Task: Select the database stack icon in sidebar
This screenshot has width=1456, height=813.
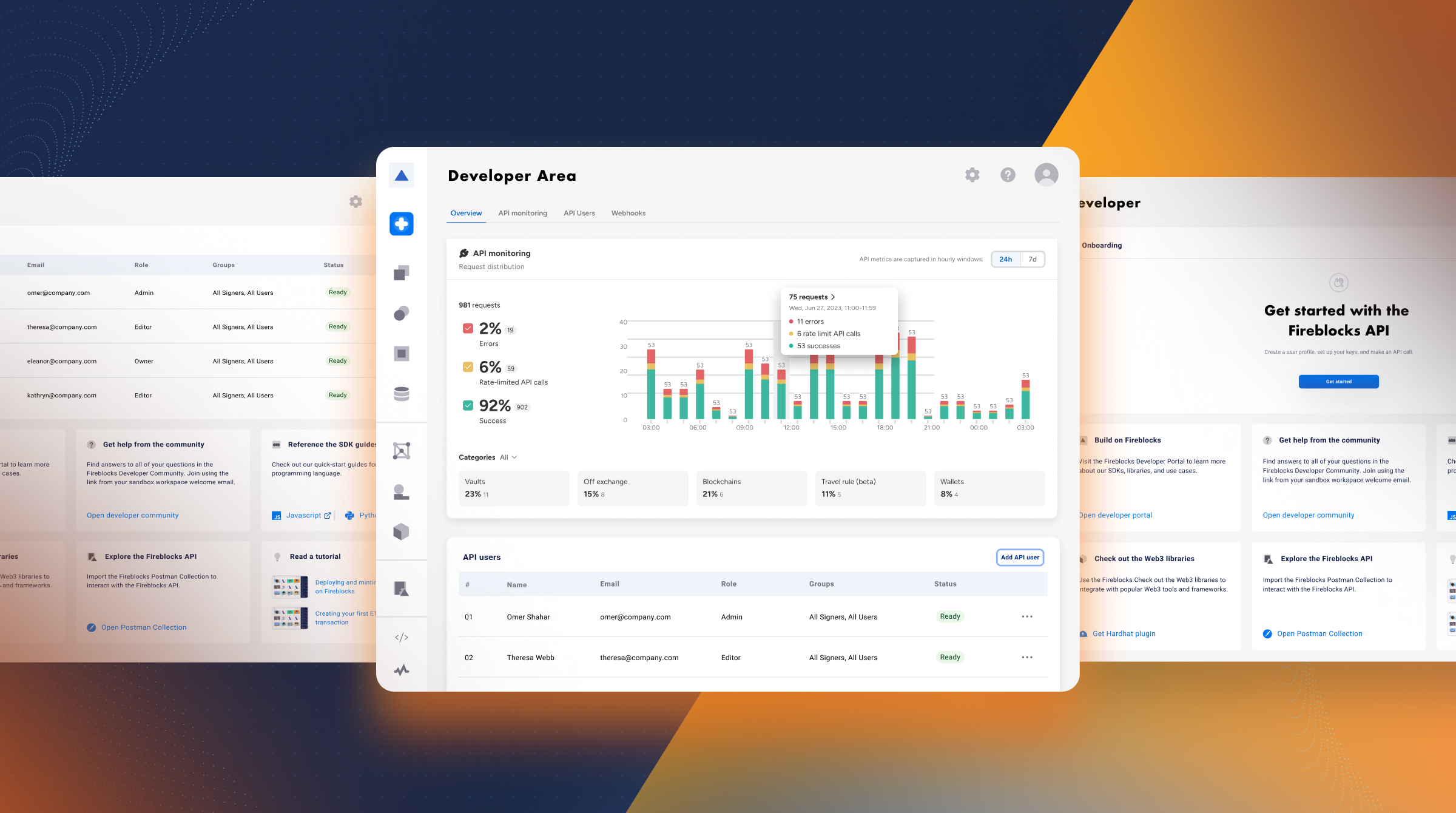Action: (x=401, y=394)
